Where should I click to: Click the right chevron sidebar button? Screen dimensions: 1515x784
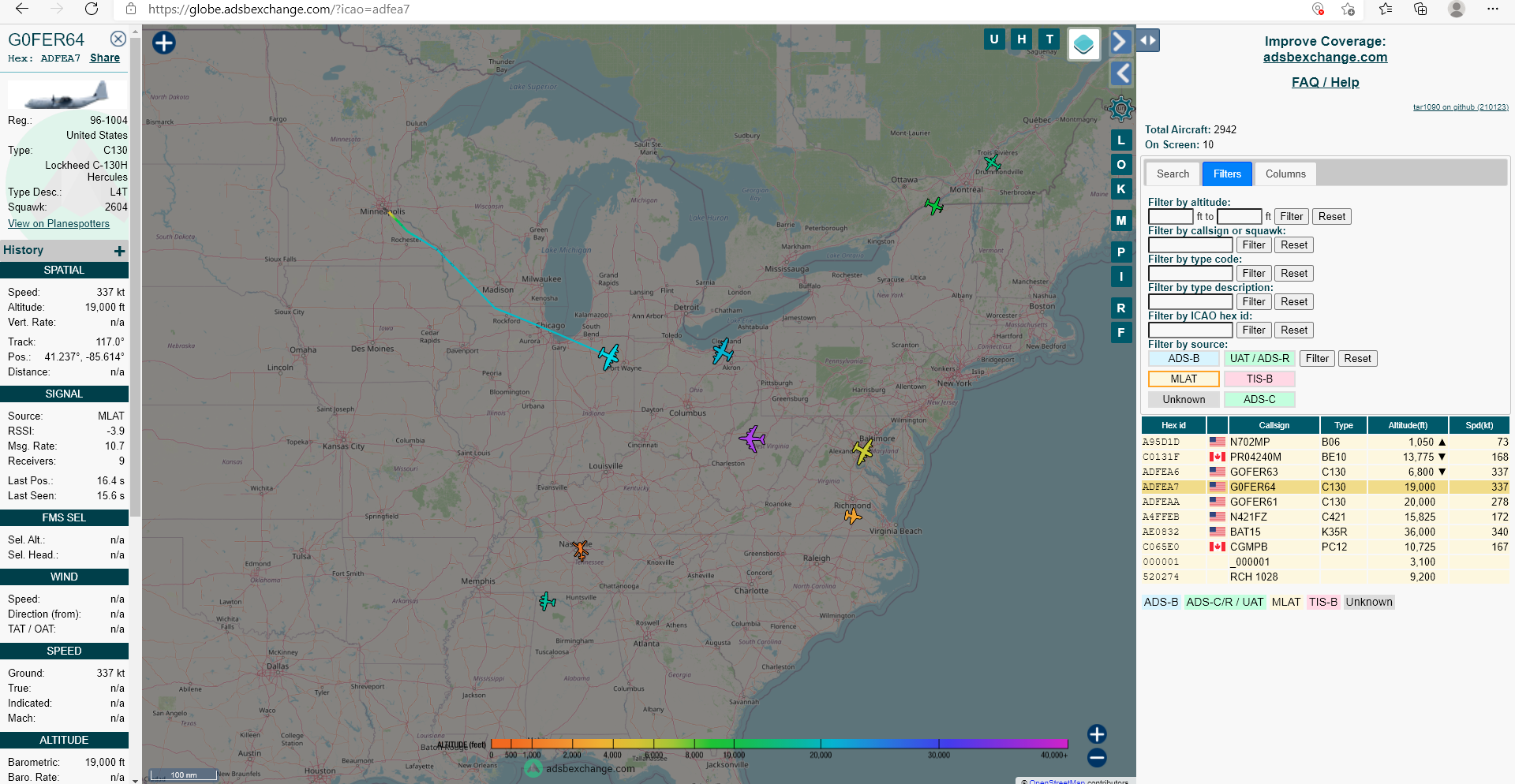(x=1120, y=41)
